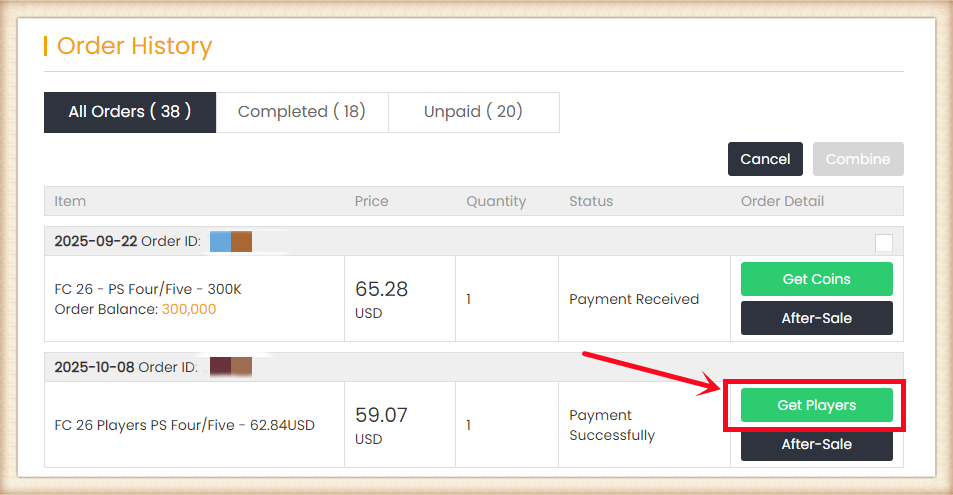The width and height of the screenshot is (953, 495).
Task: Click the Status column header
Action: [x=591, y=201]
